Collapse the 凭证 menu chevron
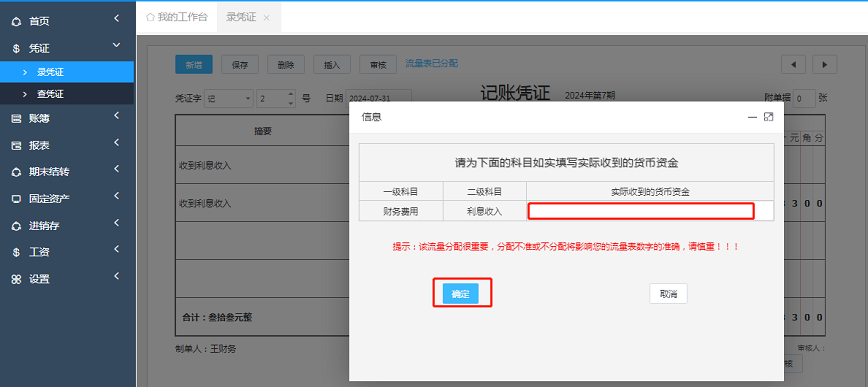 point(116,45)
